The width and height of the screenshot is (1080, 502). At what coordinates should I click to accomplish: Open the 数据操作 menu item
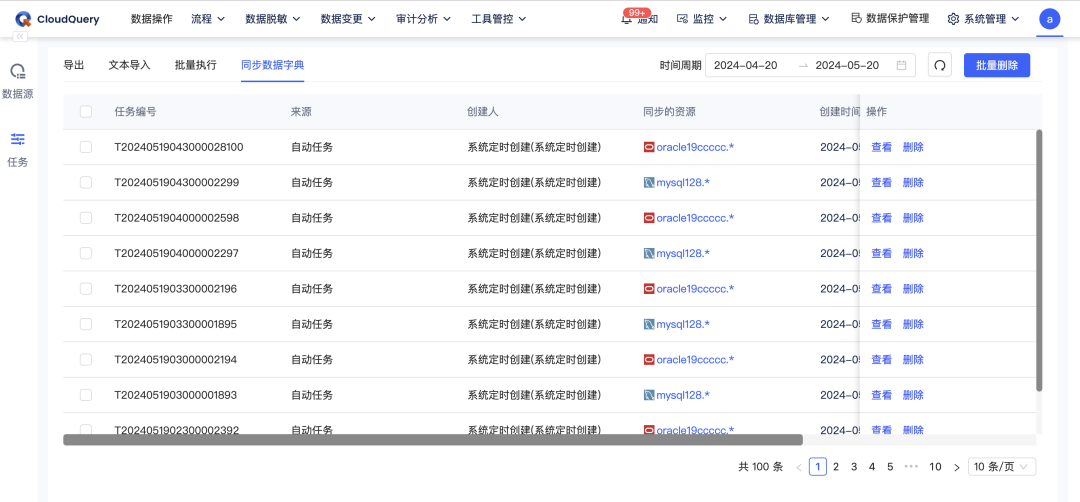pos(152,19)
